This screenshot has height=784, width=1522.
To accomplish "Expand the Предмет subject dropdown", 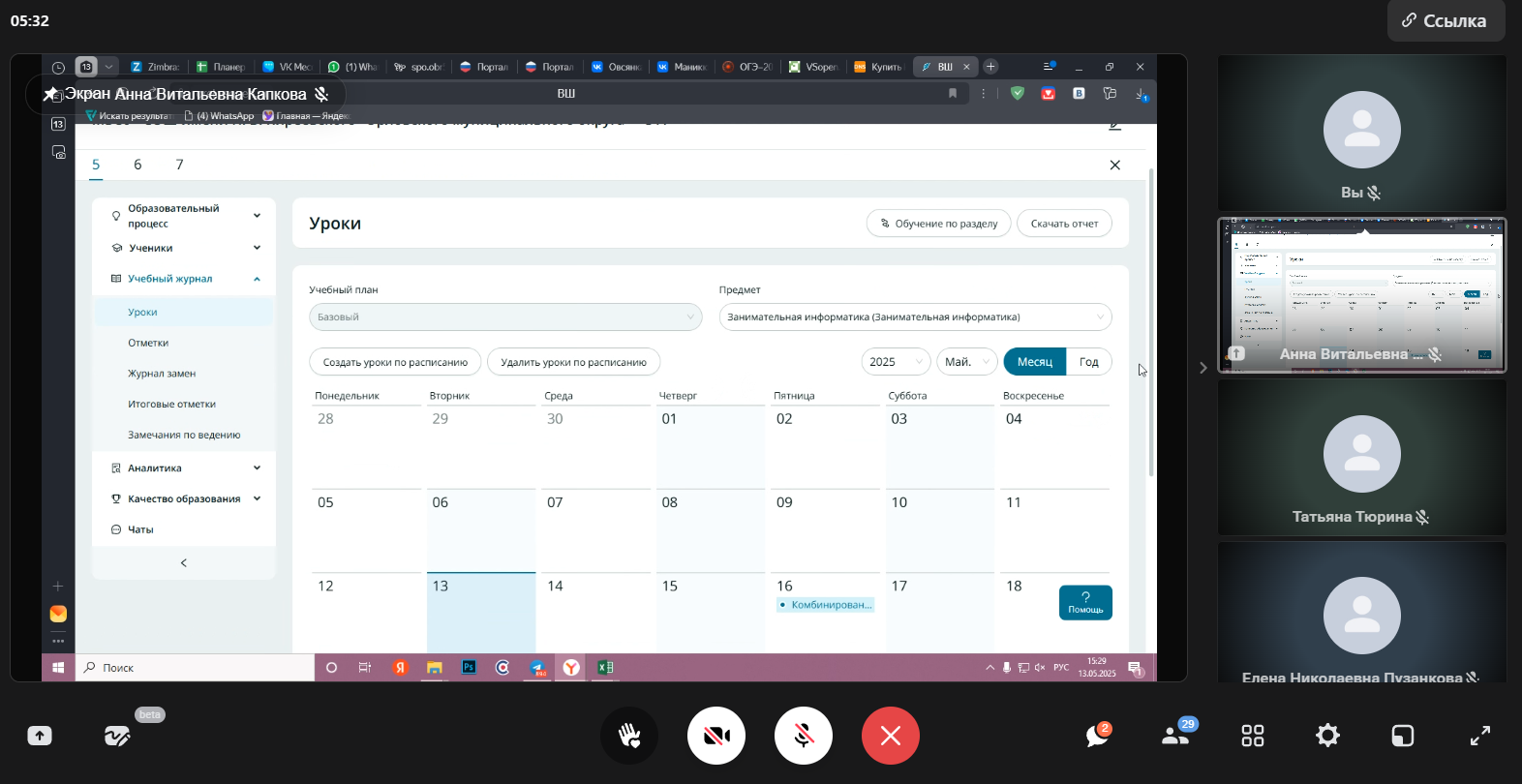I will 914,317.
